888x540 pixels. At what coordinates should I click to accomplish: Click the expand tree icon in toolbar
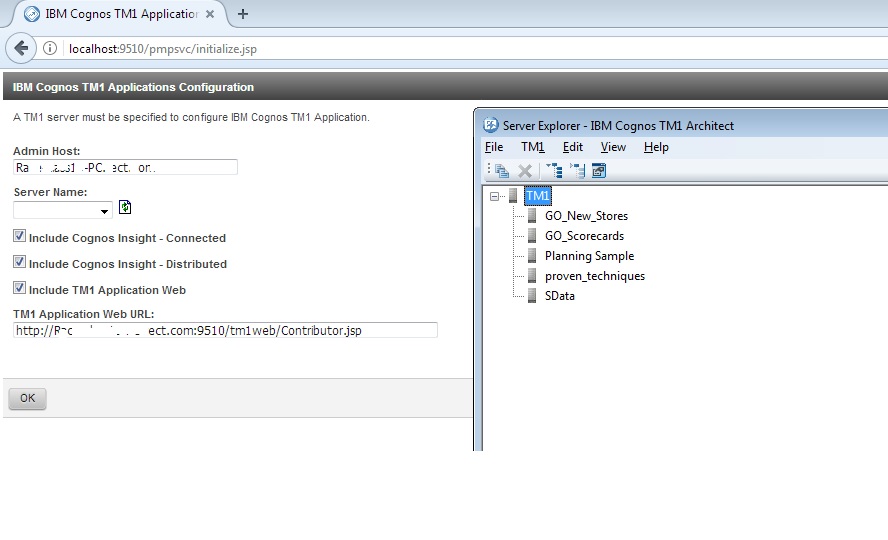(x=554, y=171)
